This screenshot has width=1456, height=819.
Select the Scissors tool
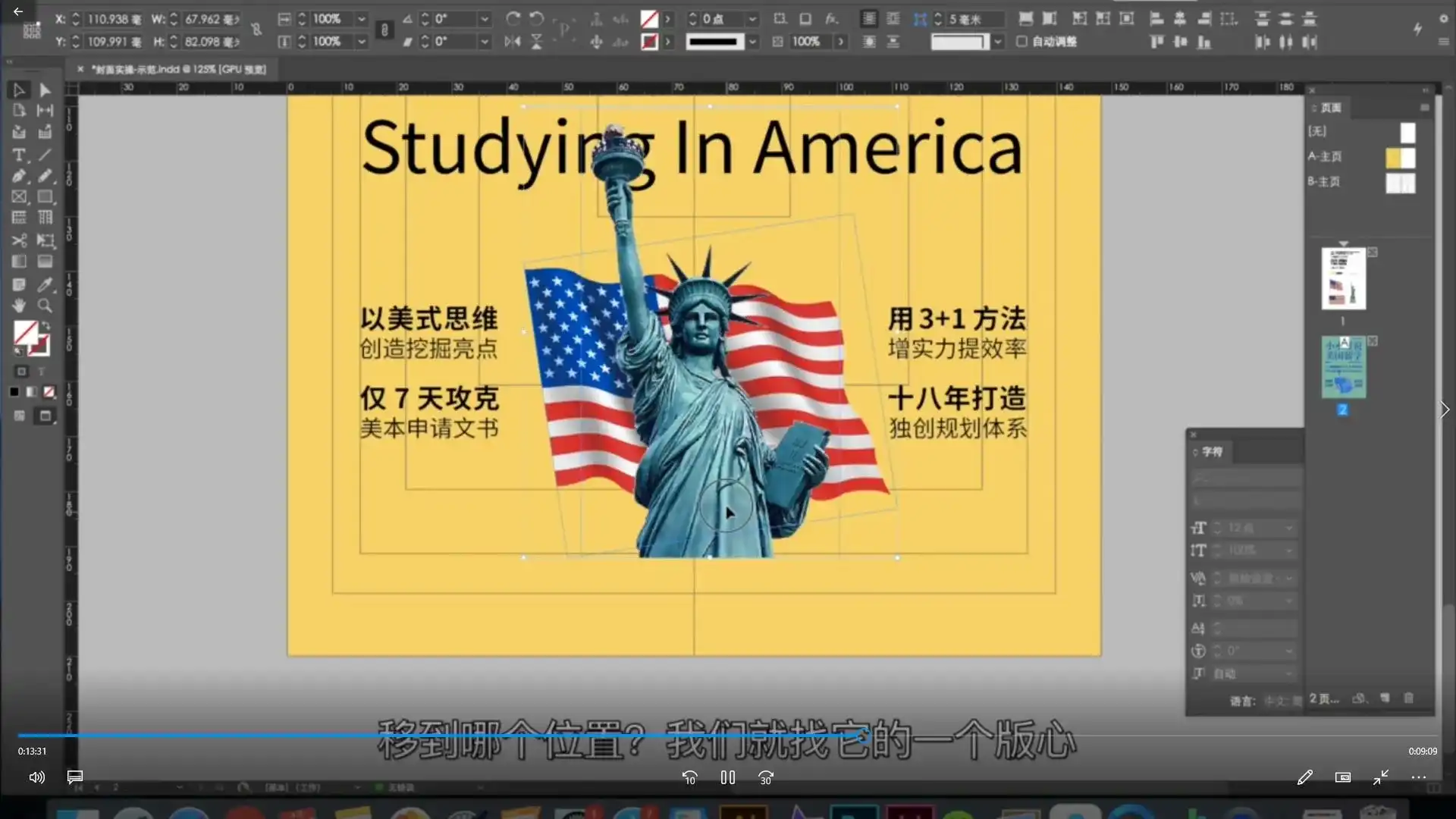(18, 240)
